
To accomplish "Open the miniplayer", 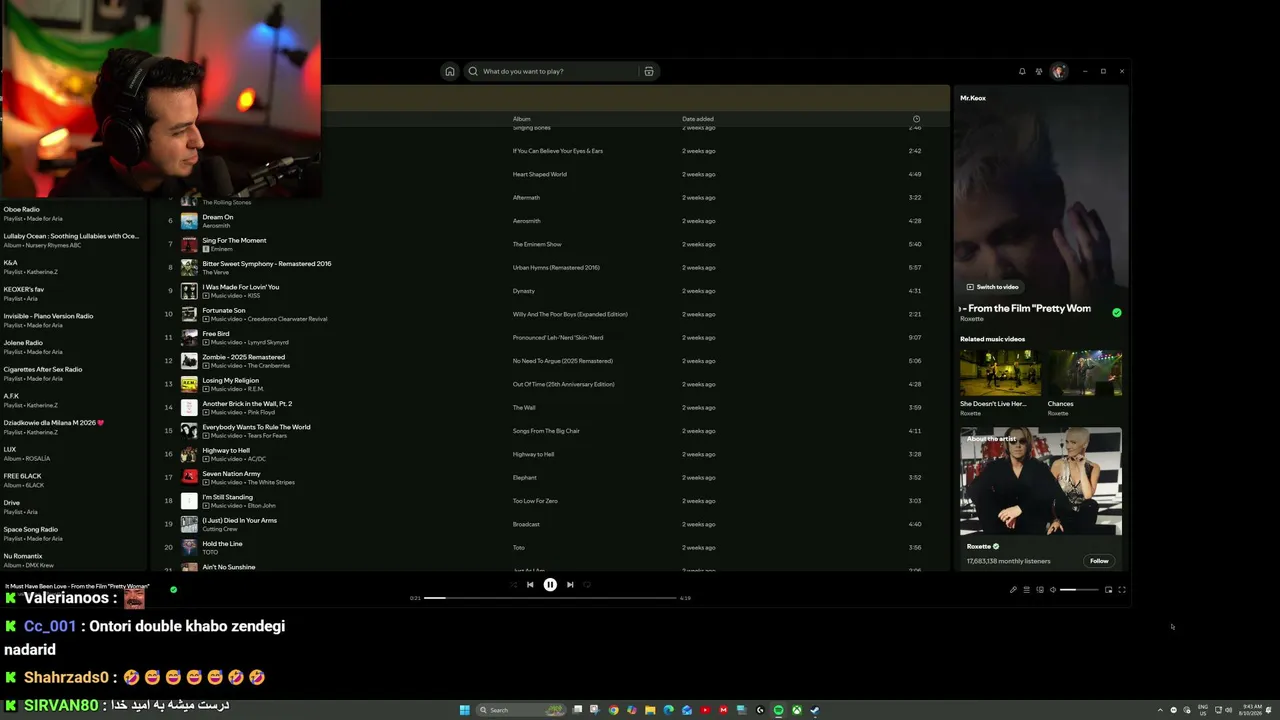I will point(1108,590).
